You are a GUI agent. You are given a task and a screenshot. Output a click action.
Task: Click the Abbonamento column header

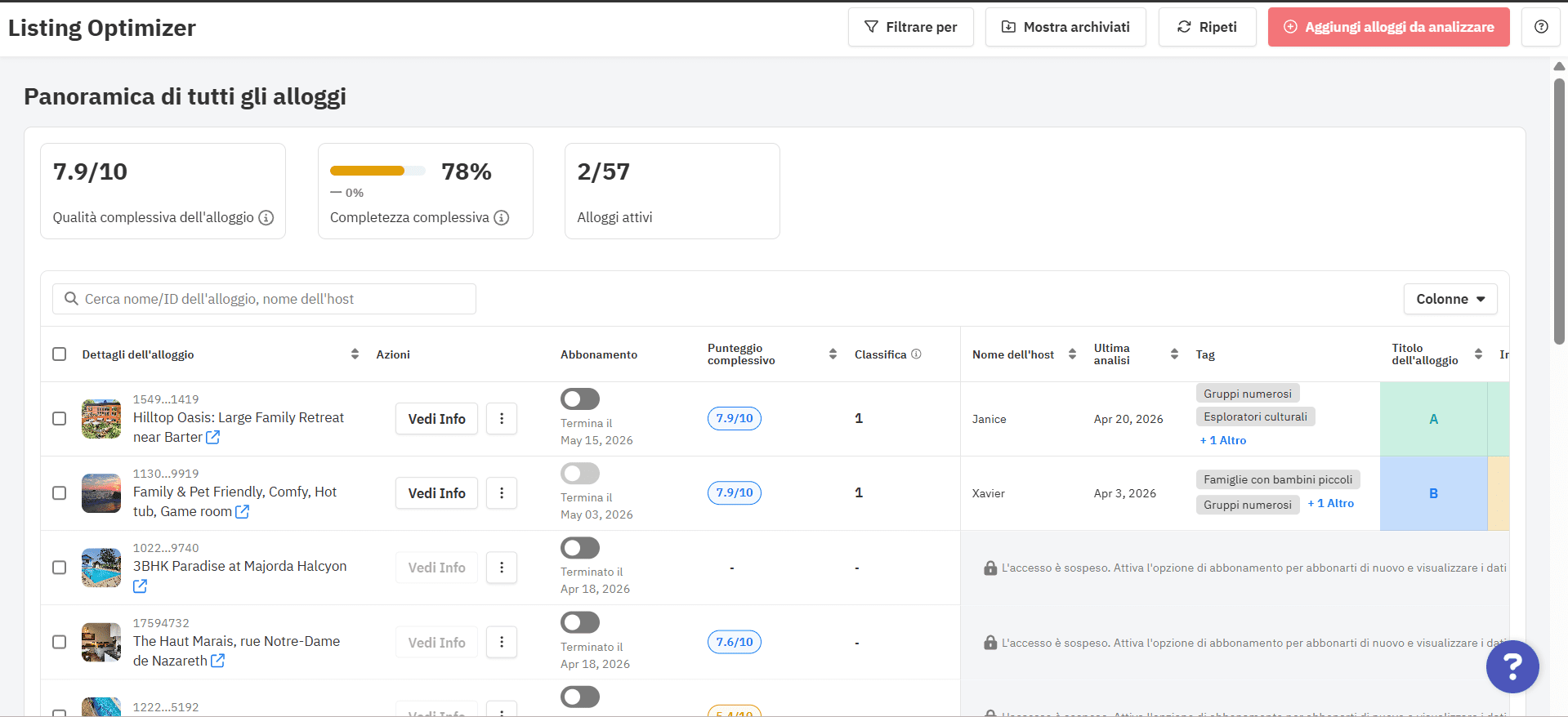point(599,354)
